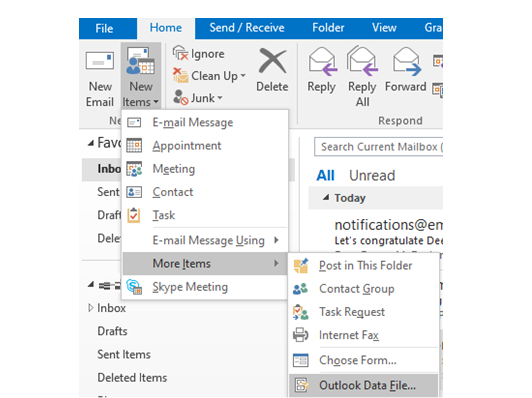532x398 pixels.
Task: Click the Task Request icon
Action: [301, 312]
